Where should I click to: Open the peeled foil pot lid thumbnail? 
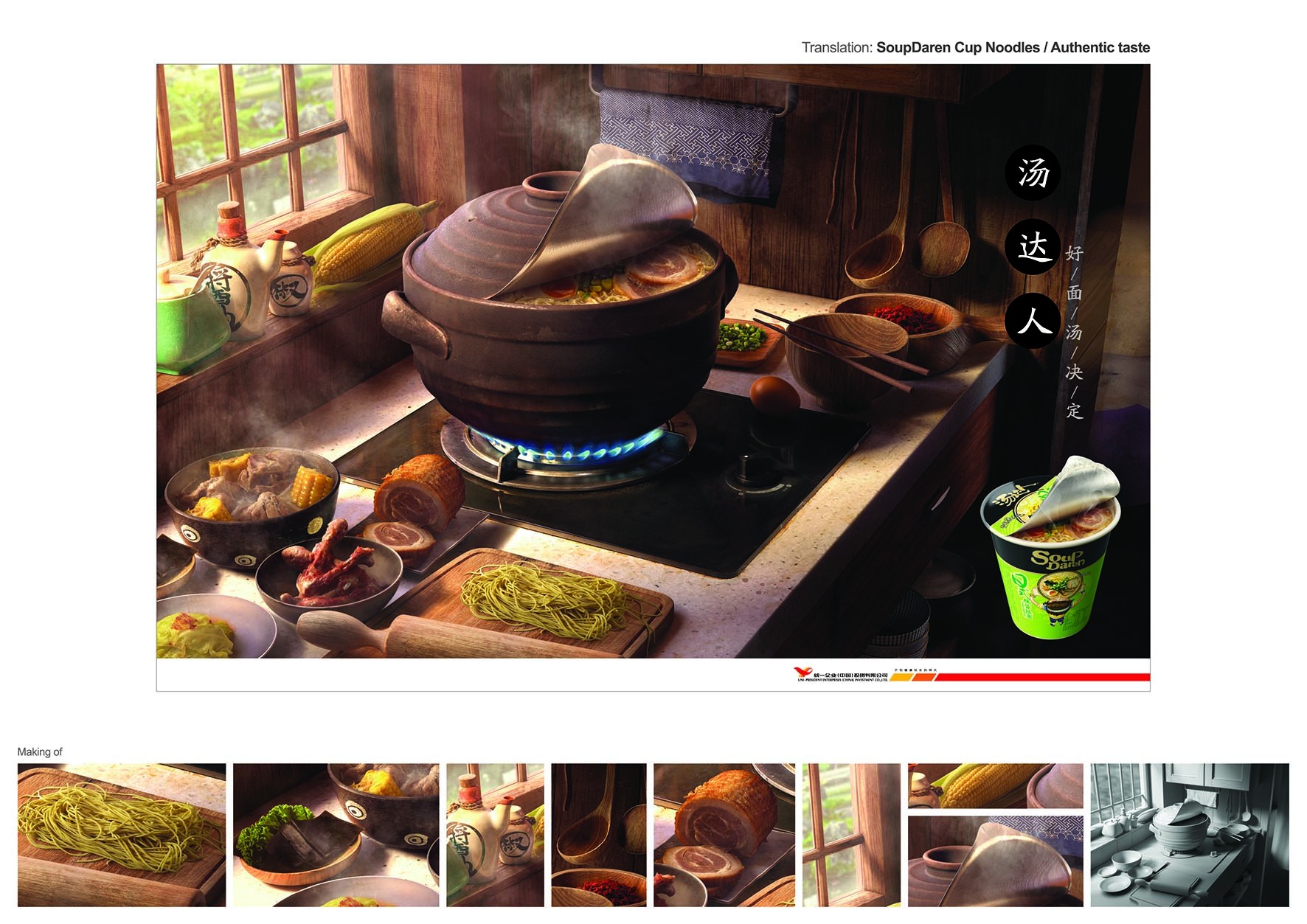coord(996,861)
